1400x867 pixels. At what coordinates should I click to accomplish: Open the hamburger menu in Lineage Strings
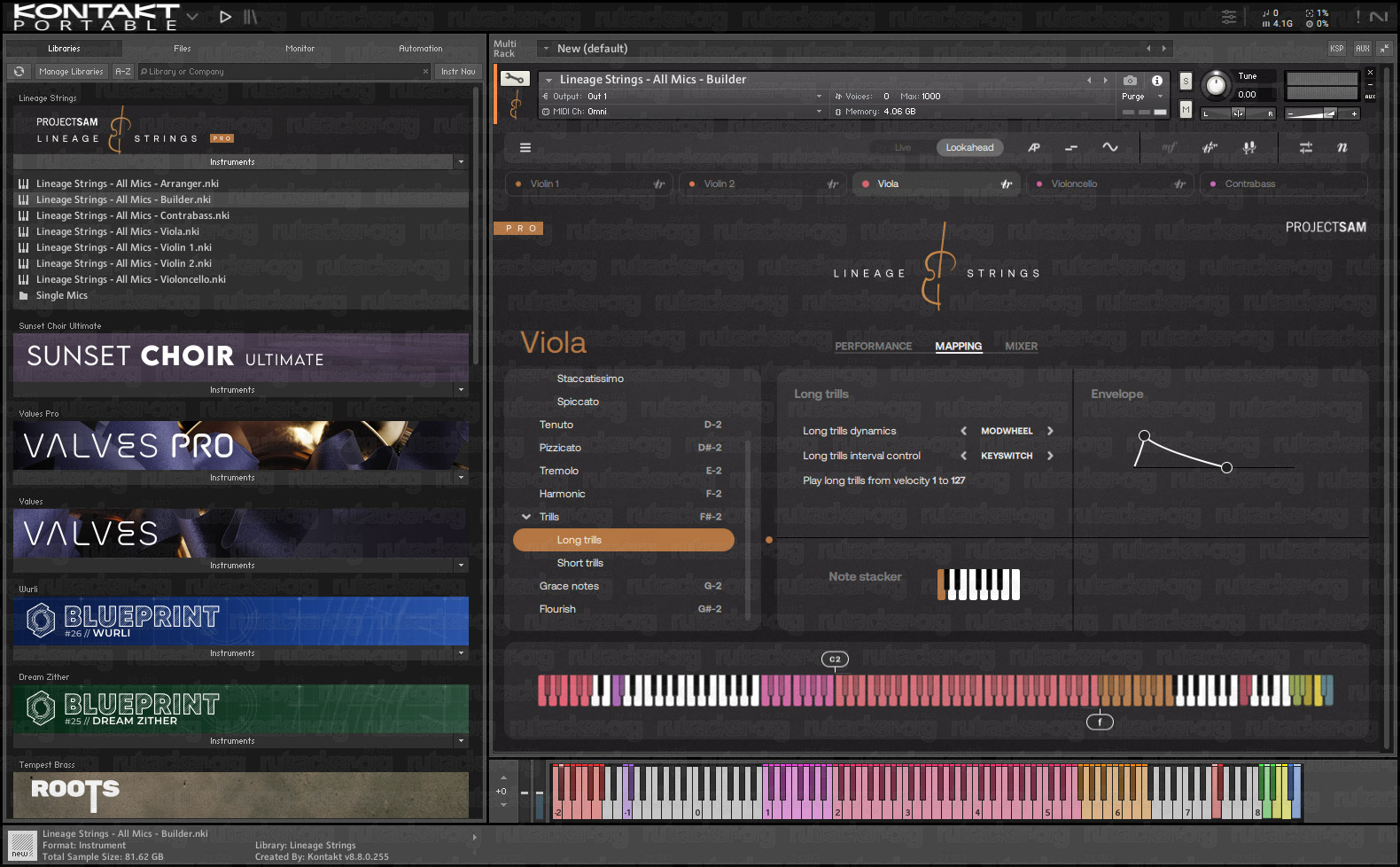[525, 148]
